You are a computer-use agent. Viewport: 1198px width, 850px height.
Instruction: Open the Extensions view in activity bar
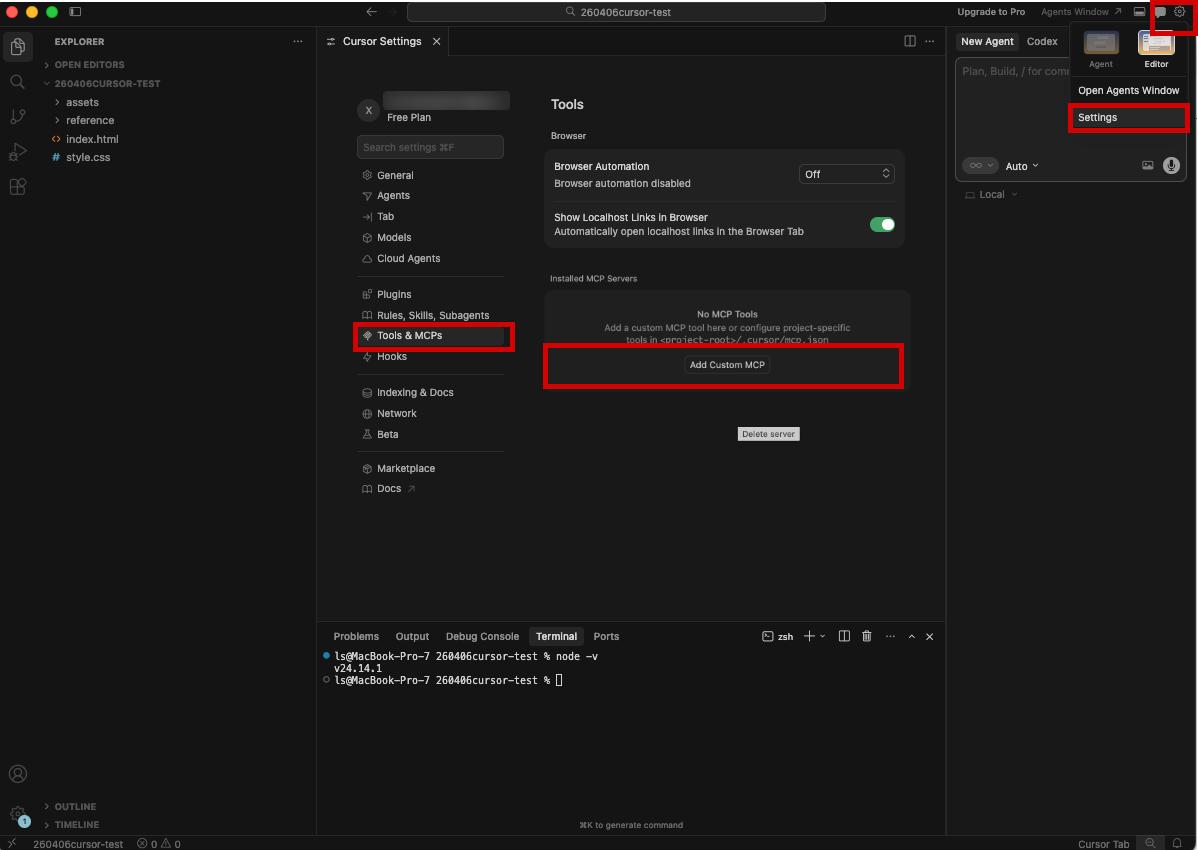pyautogui.click(x=18, y=186)
